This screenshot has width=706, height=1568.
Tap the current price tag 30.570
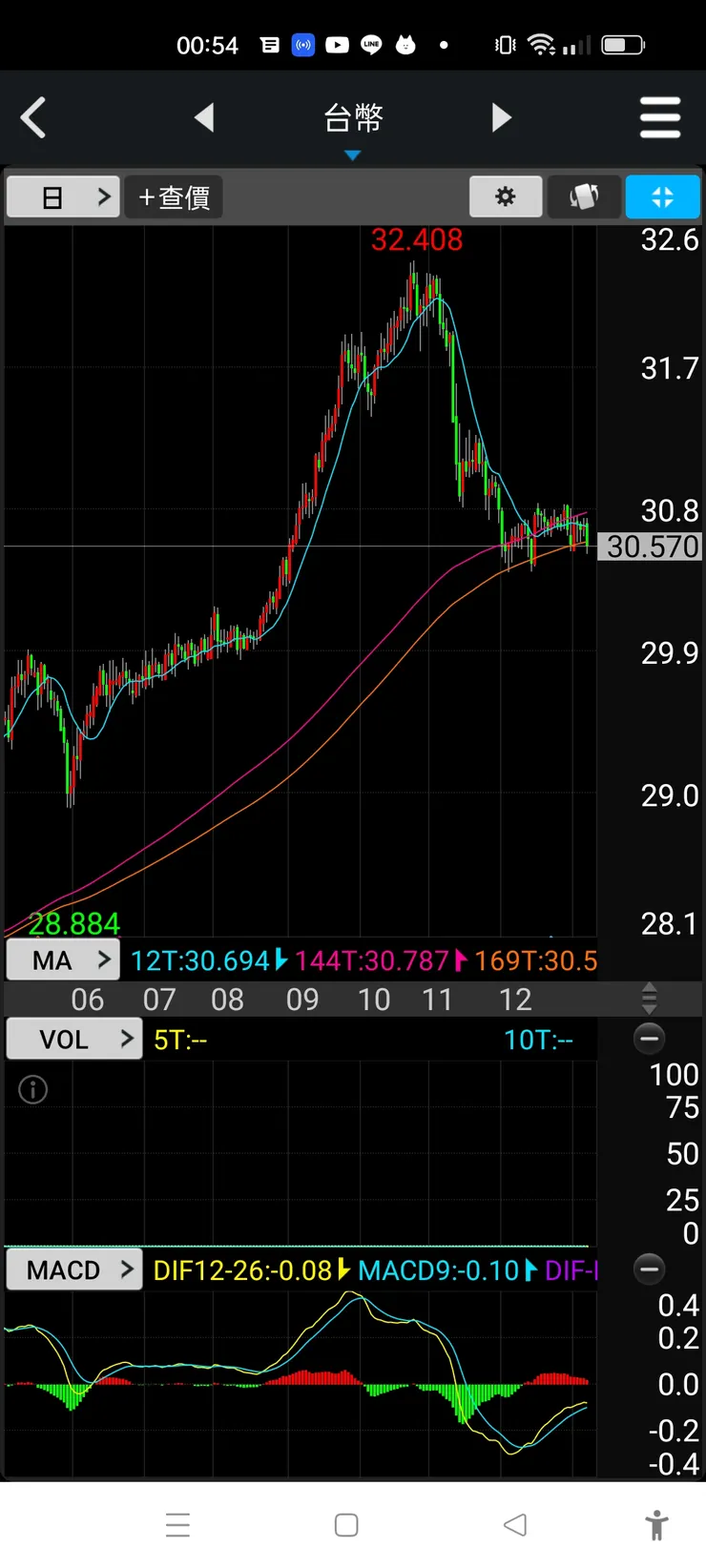tap(653, 547)
